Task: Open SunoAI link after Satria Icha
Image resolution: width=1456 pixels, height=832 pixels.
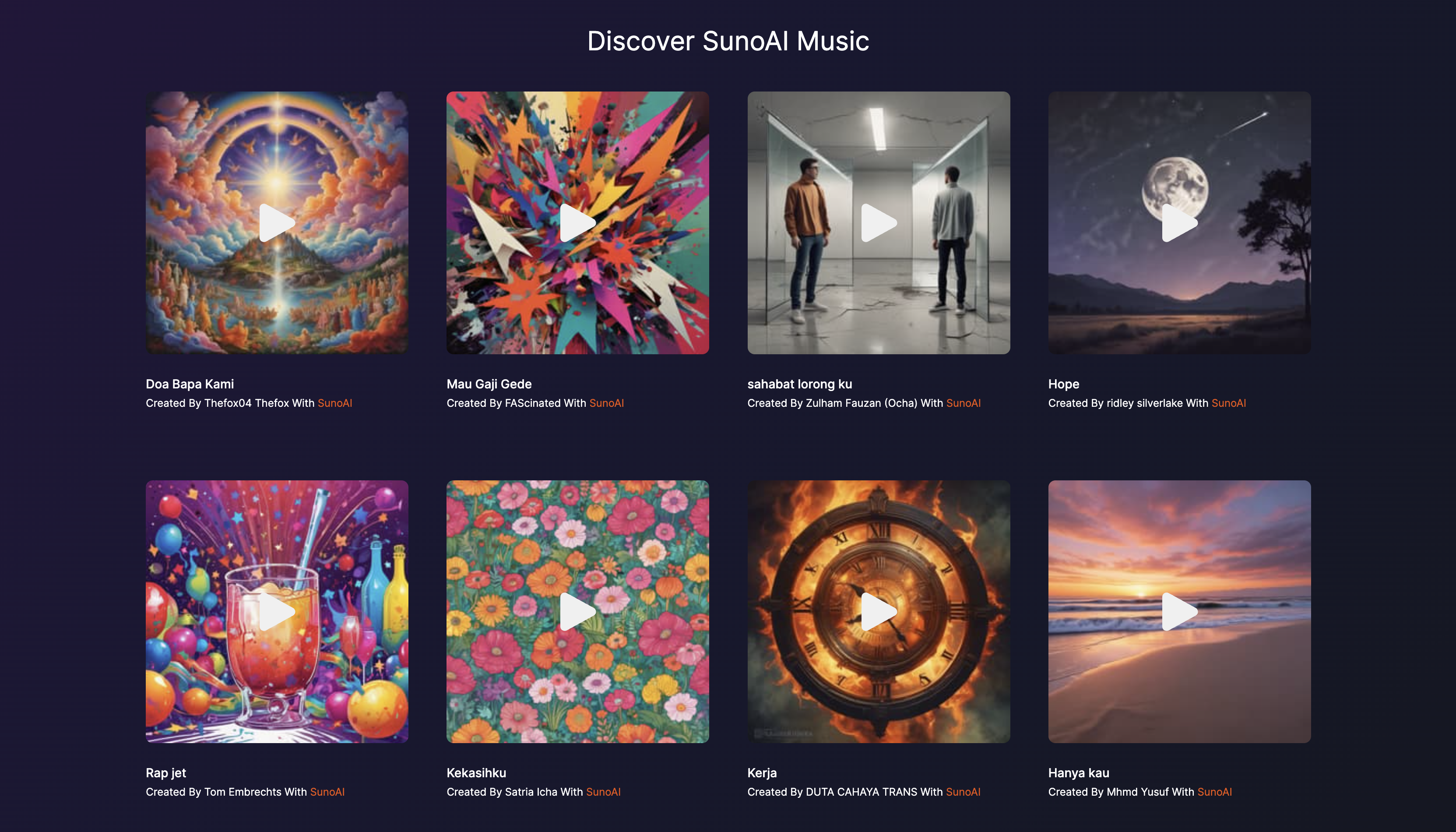Action: click(603, 791)
